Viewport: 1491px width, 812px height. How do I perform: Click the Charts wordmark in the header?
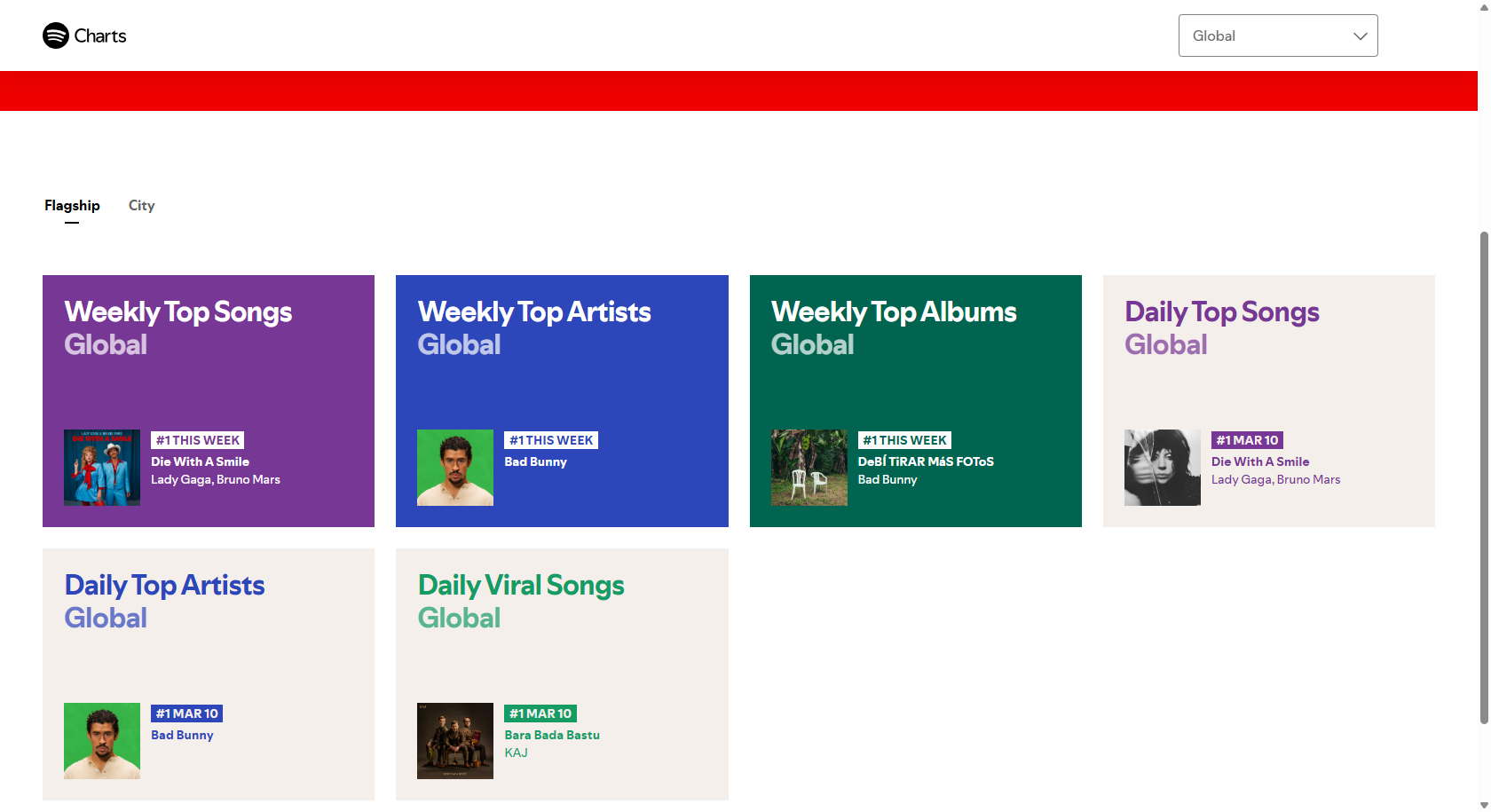pyautogui.click(x=100, y=36)
